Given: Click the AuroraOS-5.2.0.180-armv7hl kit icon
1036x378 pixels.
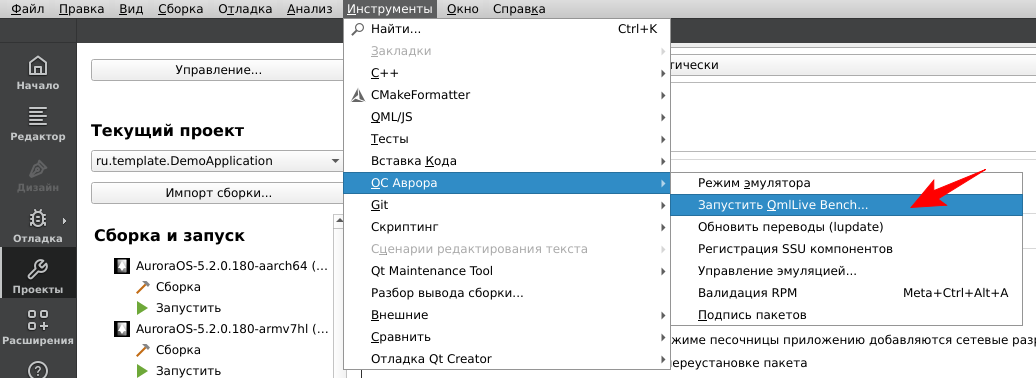Looking at the screenshot, I should (x=122, y=328).
